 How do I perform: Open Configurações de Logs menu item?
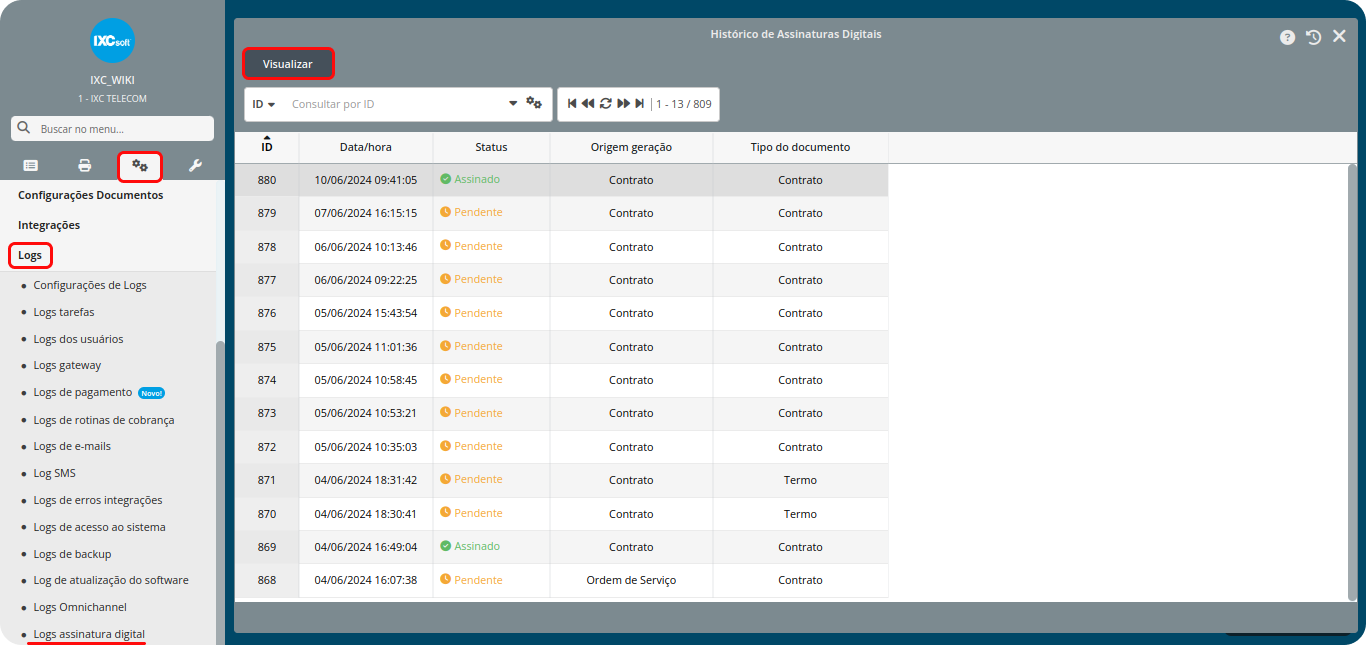[x=90, y=285]
